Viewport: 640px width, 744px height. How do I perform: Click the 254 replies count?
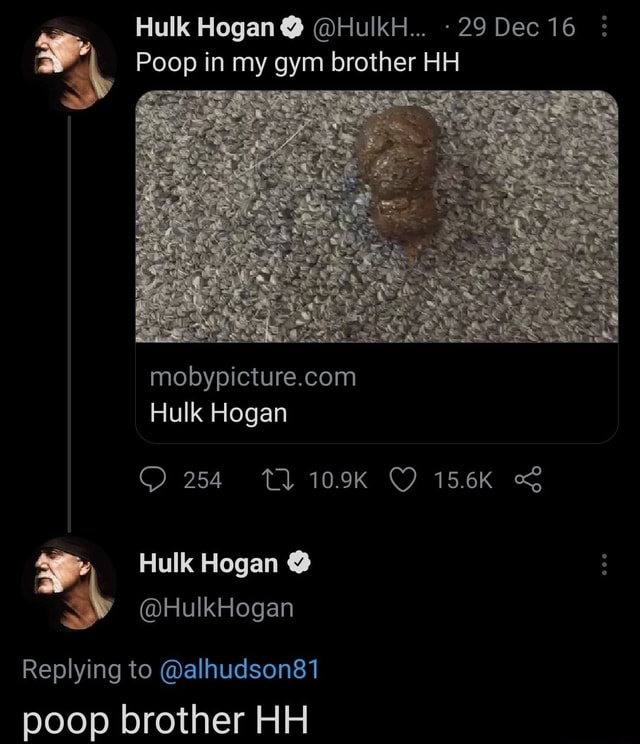pos(203,480)
